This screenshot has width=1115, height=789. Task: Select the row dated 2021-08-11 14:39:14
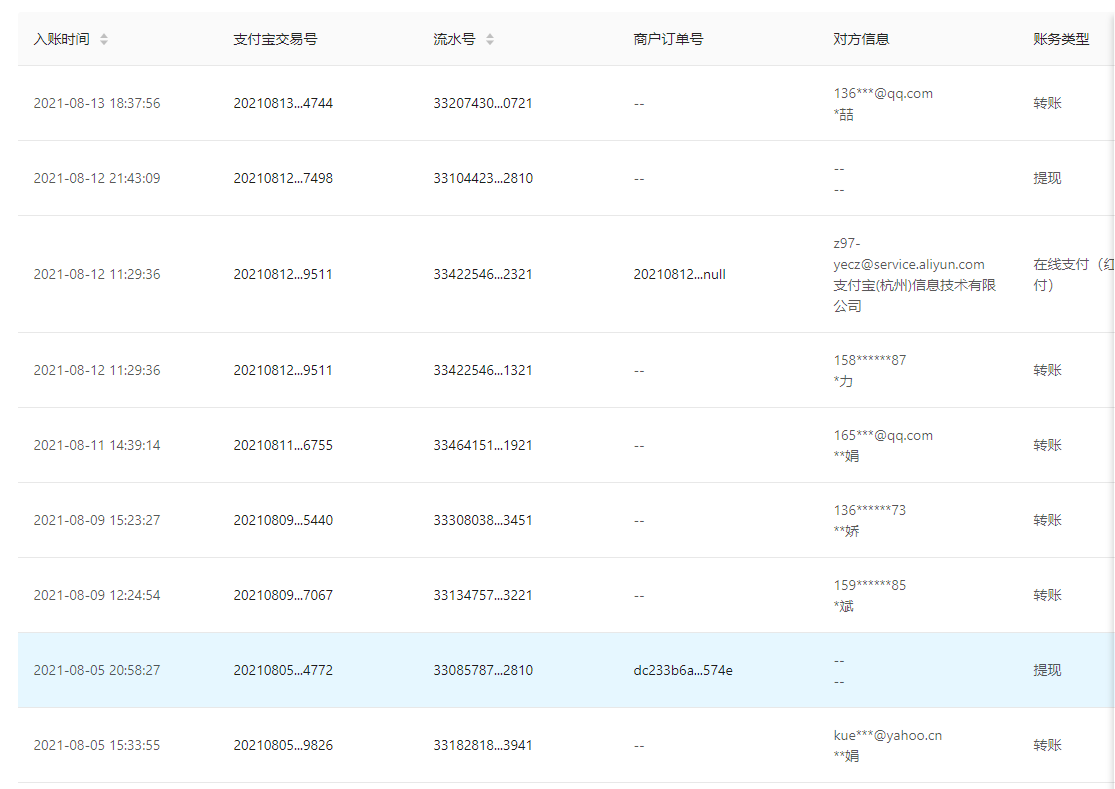(x=97, y=445)
